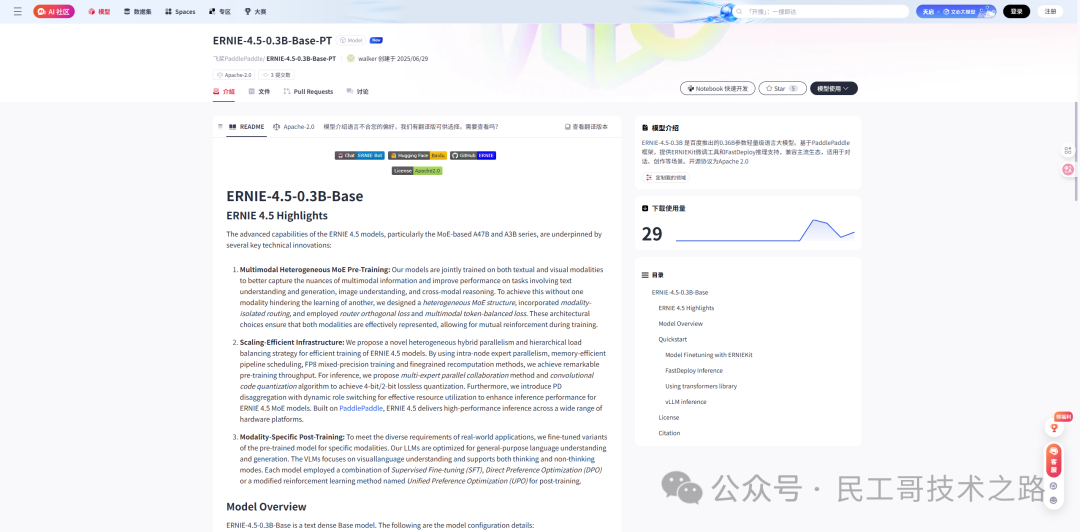This screenshot has height=532, width=1080.
Task: Jump to Model Overview in contents
Action: [x=681, y=324]
